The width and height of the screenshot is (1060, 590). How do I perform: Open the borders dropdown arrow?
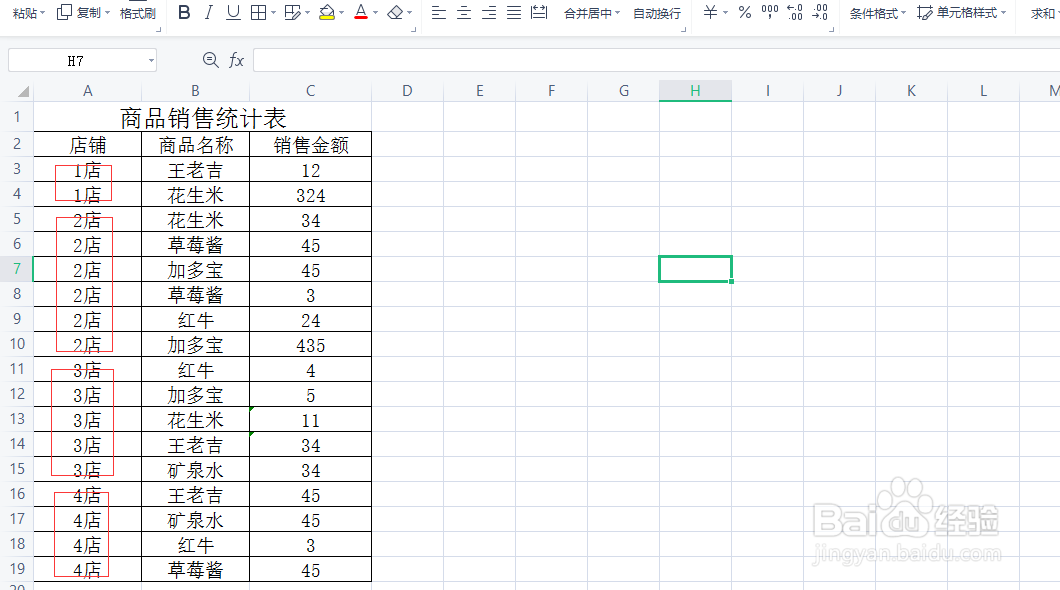tap(273, 13)
